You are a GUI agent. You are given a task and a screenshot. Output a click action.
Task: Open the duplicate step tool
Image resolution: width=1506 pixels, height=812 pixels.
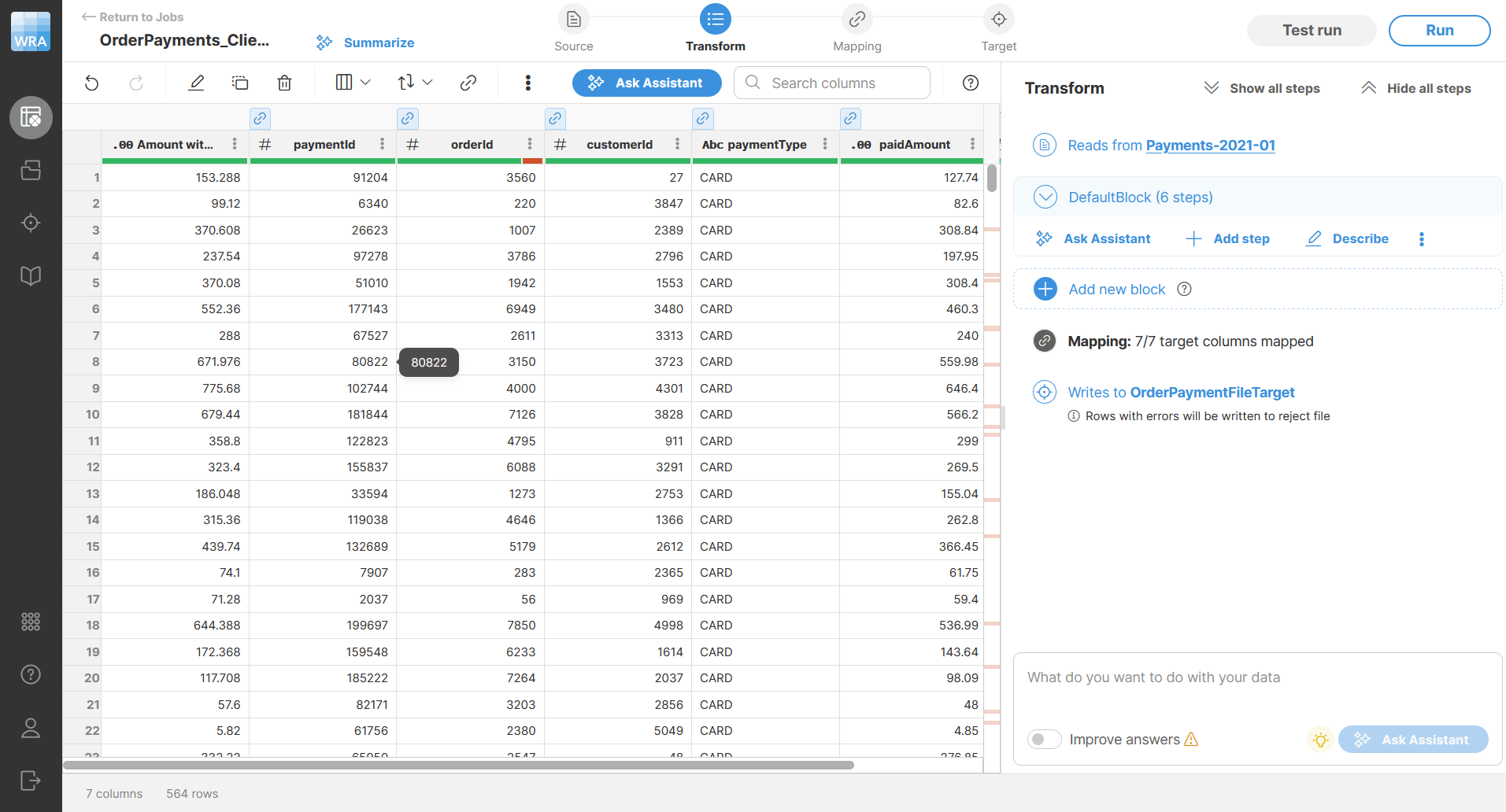click(x=240, y=82)
